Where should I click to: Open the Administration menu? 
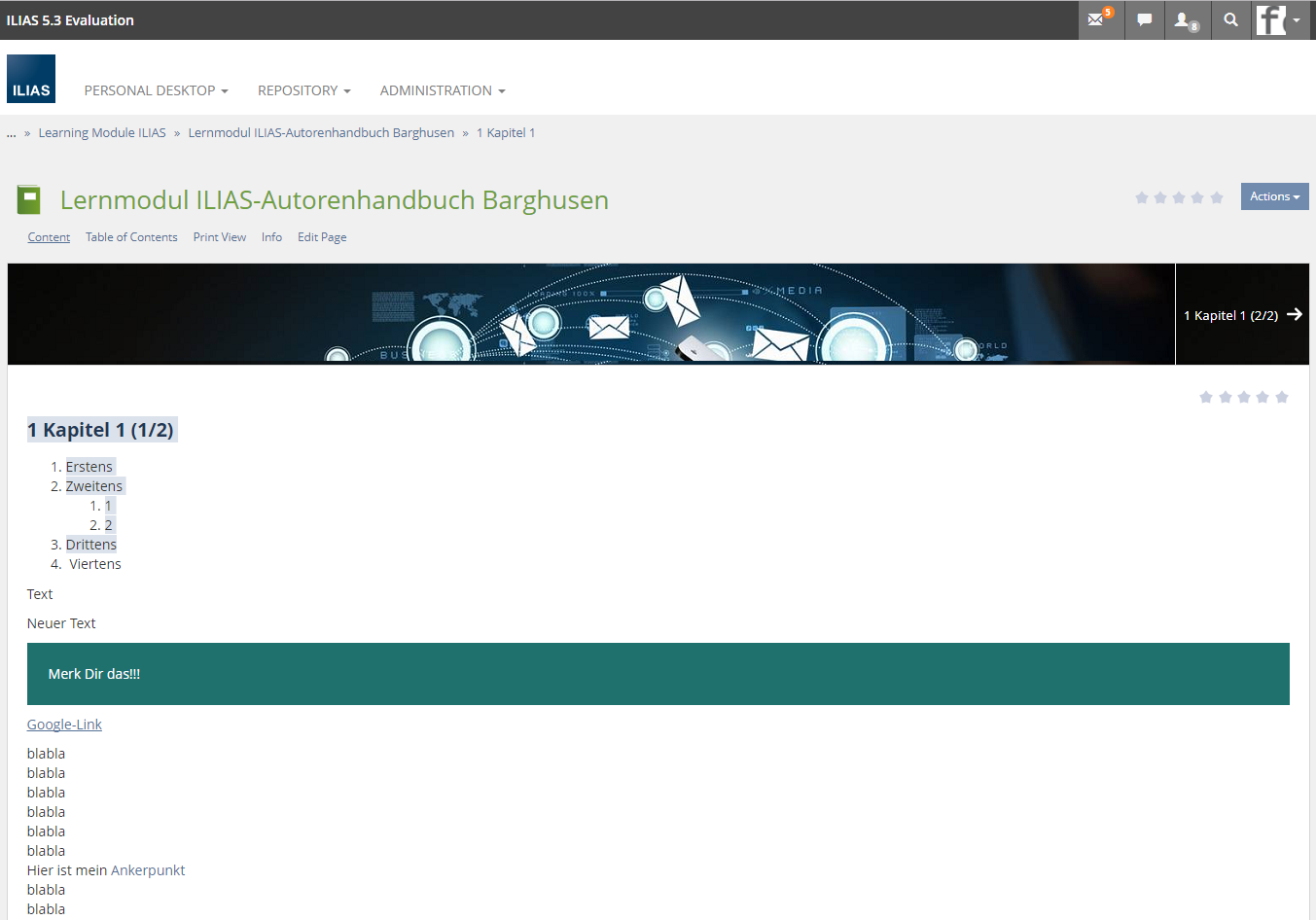coord(443,90)
